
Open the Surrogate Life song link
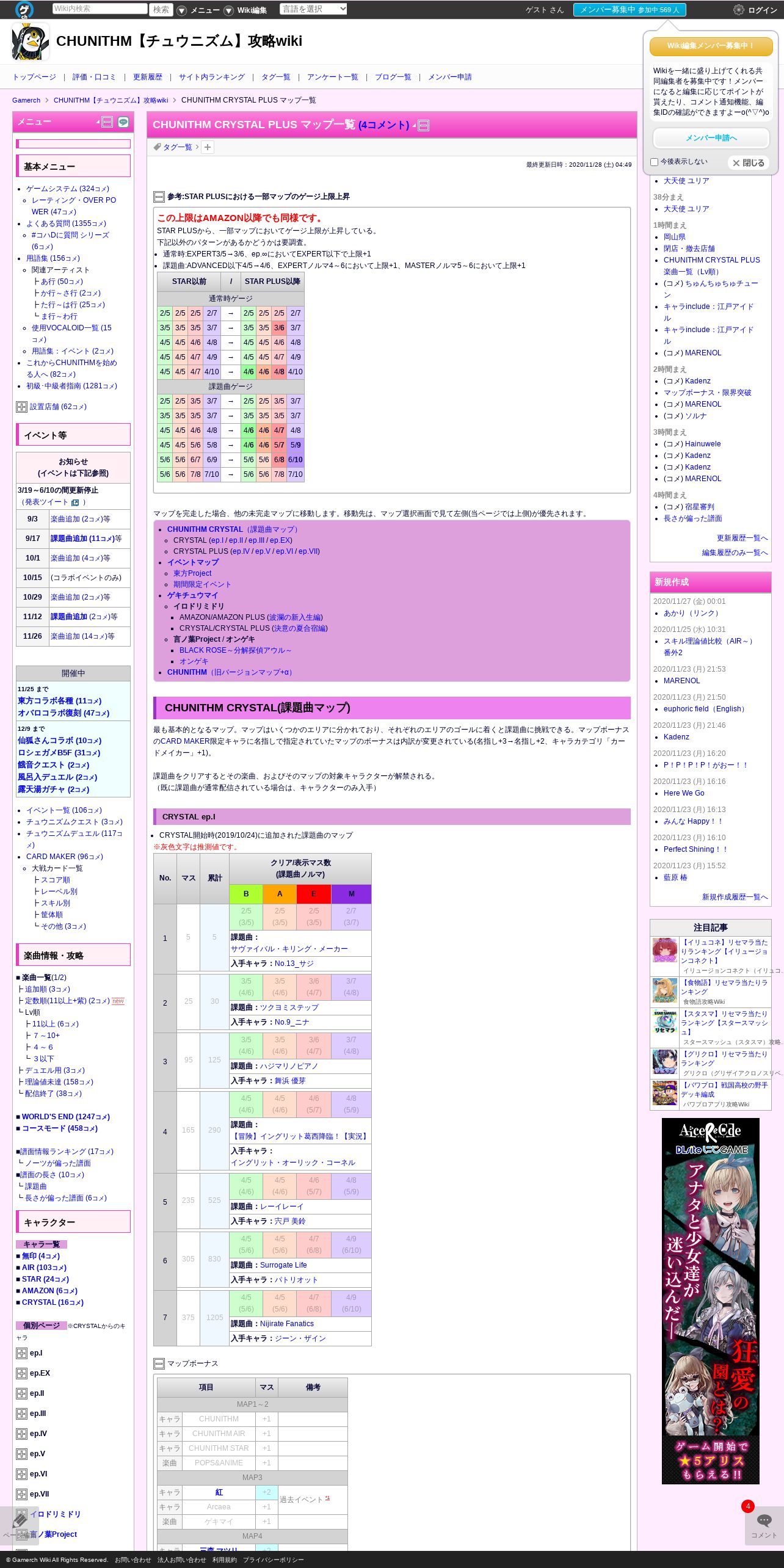[283, 1265]
